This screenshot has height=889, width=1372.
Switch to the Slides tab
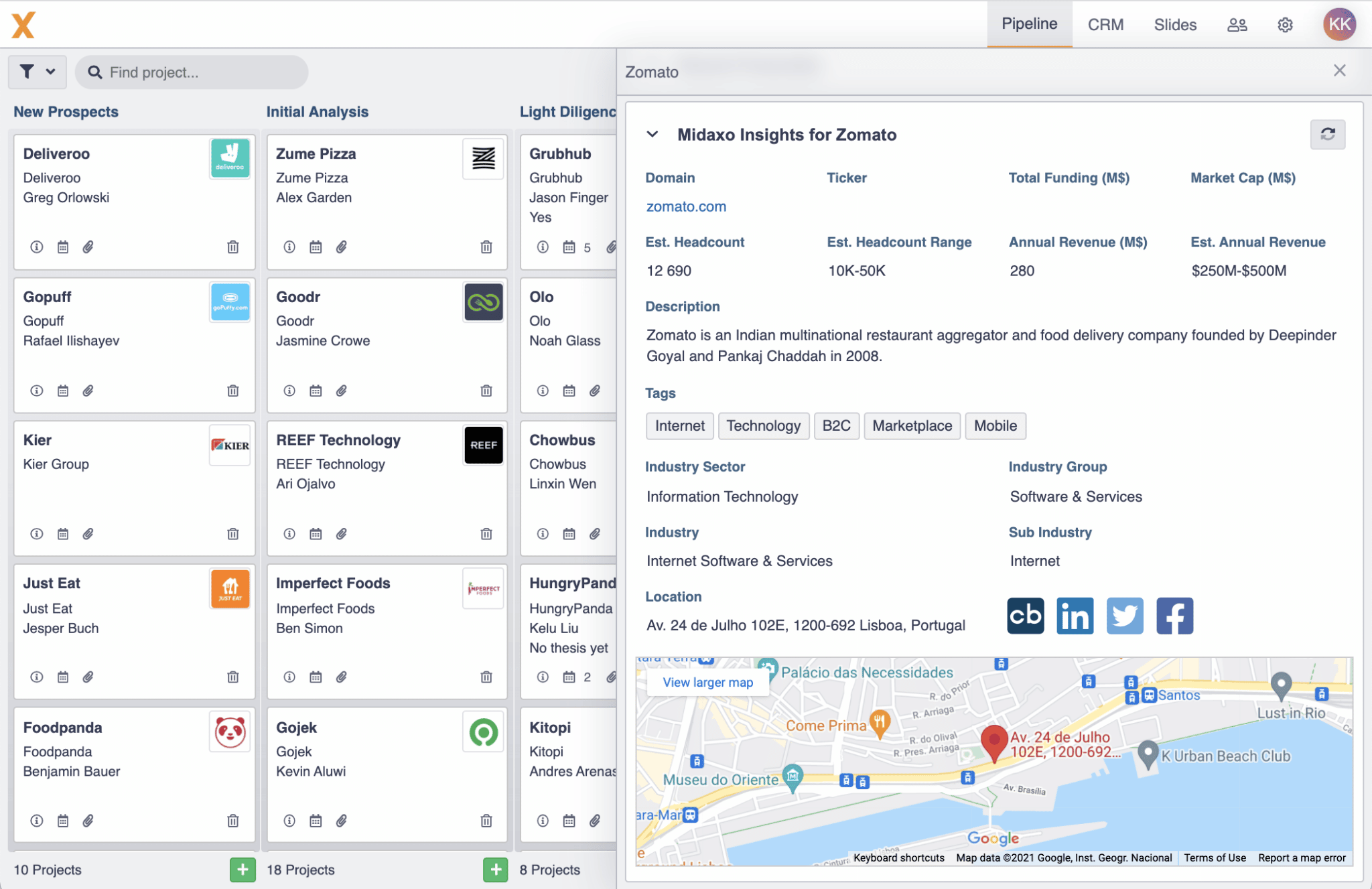tap(1175, 25)
